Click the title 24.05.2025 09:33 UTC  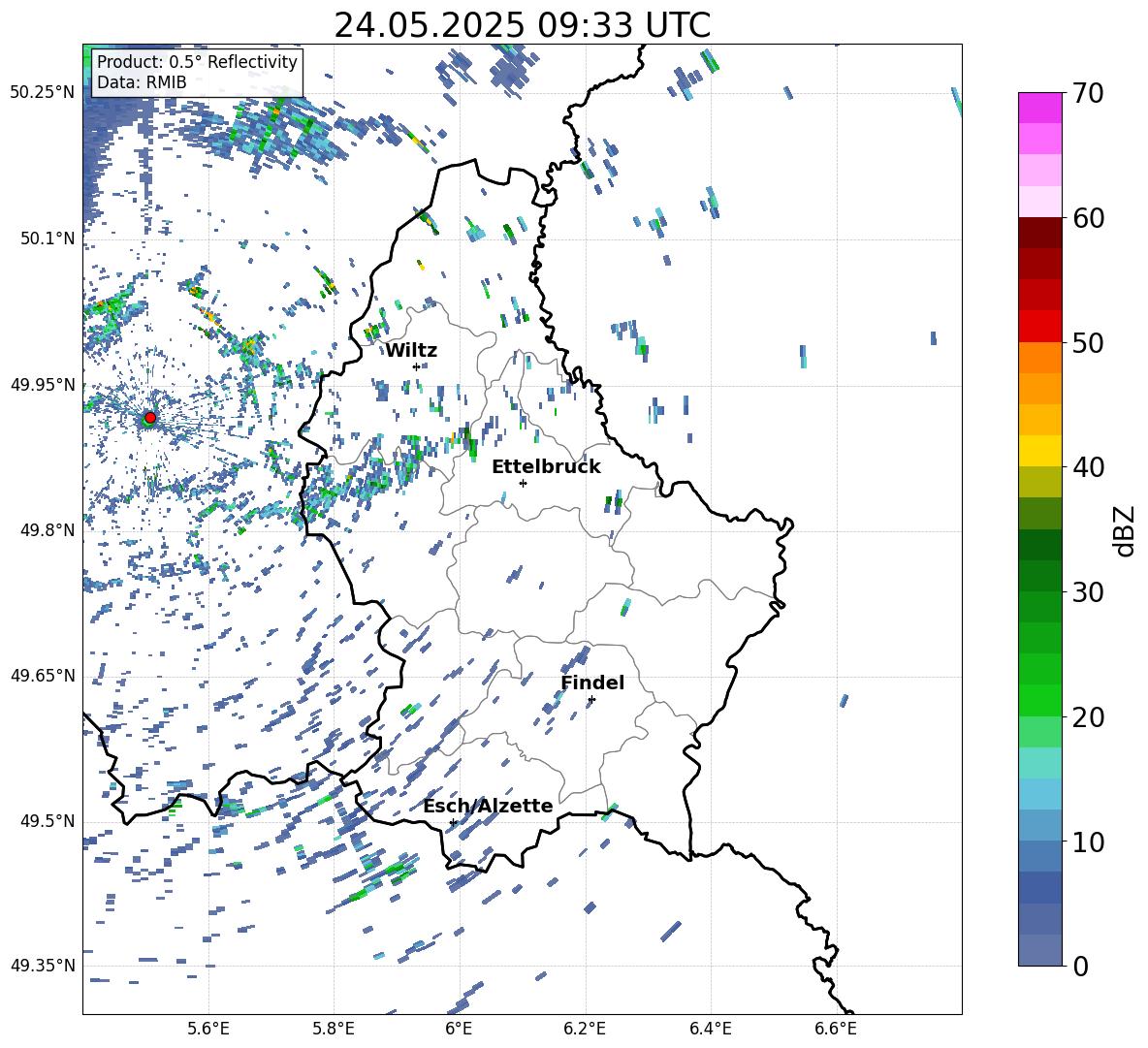point(522,25)
